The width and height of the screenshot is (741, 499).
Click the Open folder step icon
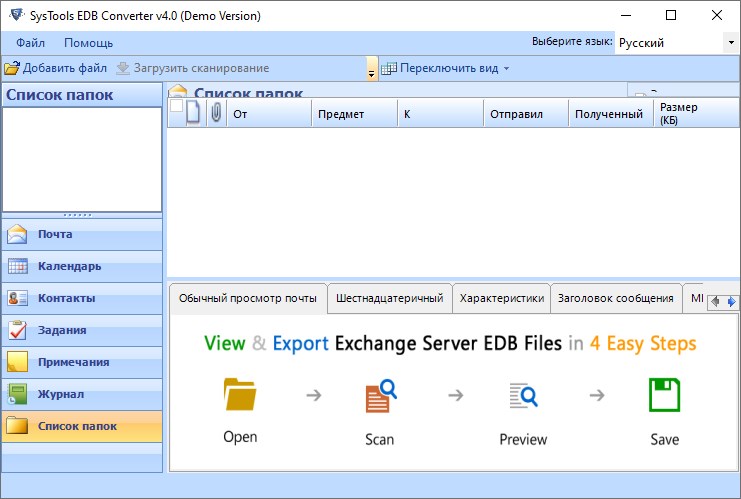240,395
